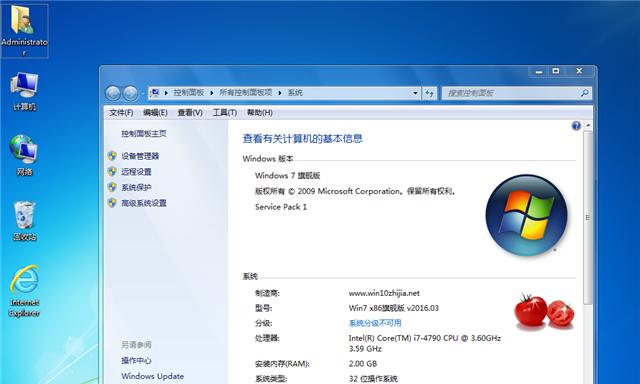Click the Service Pack 1 text

pos(281,207)
